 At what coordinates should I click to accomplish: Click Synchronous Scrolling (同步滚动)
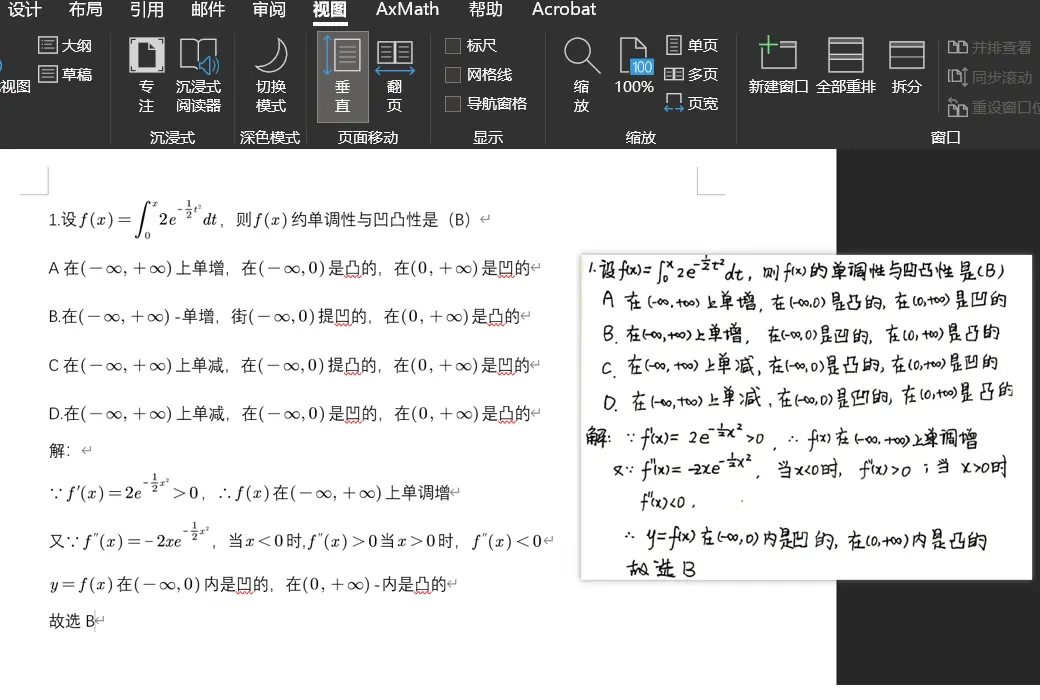[990, 77]
